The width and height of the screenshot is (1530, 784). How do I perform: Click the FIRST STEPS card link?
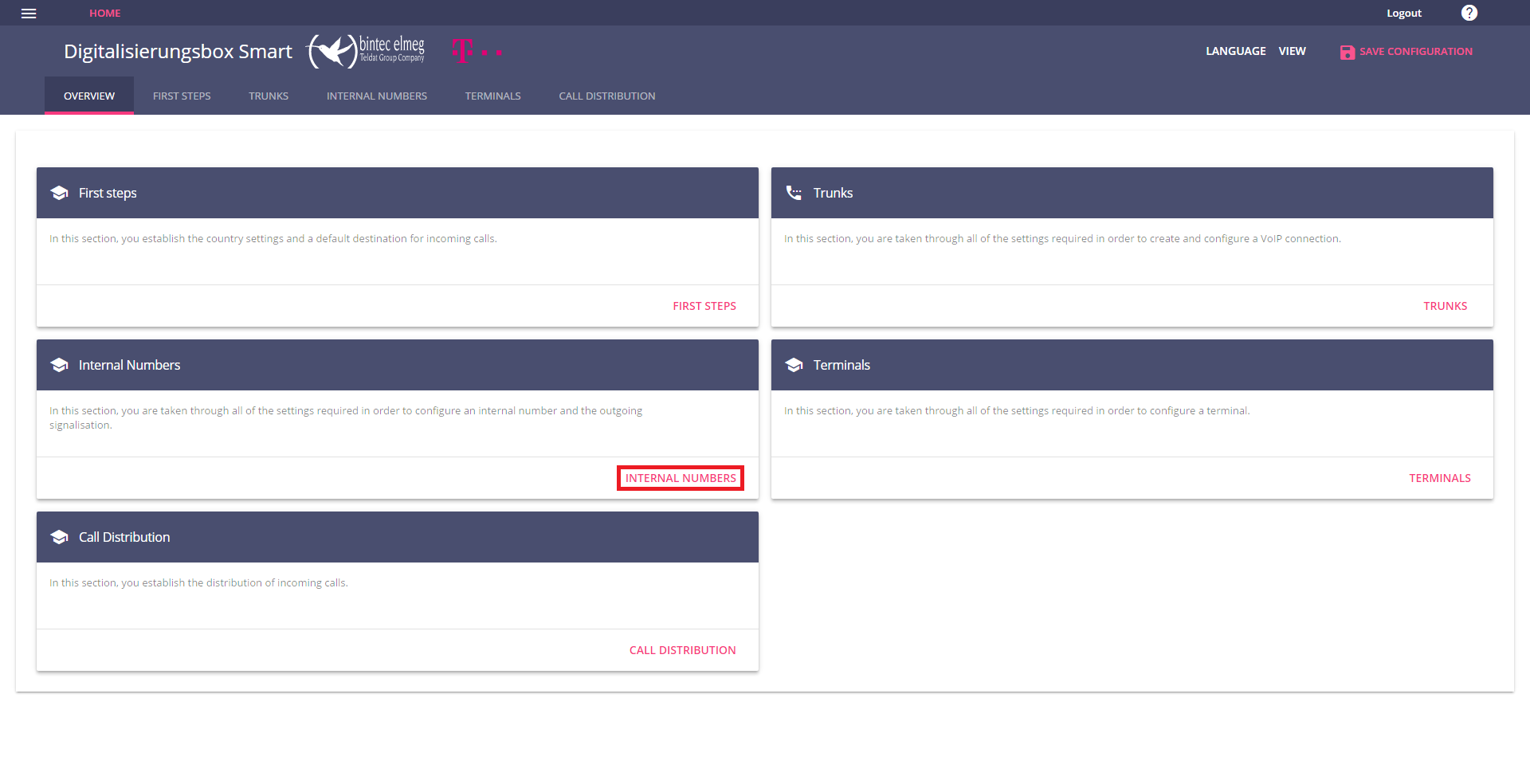coord(704,306)
